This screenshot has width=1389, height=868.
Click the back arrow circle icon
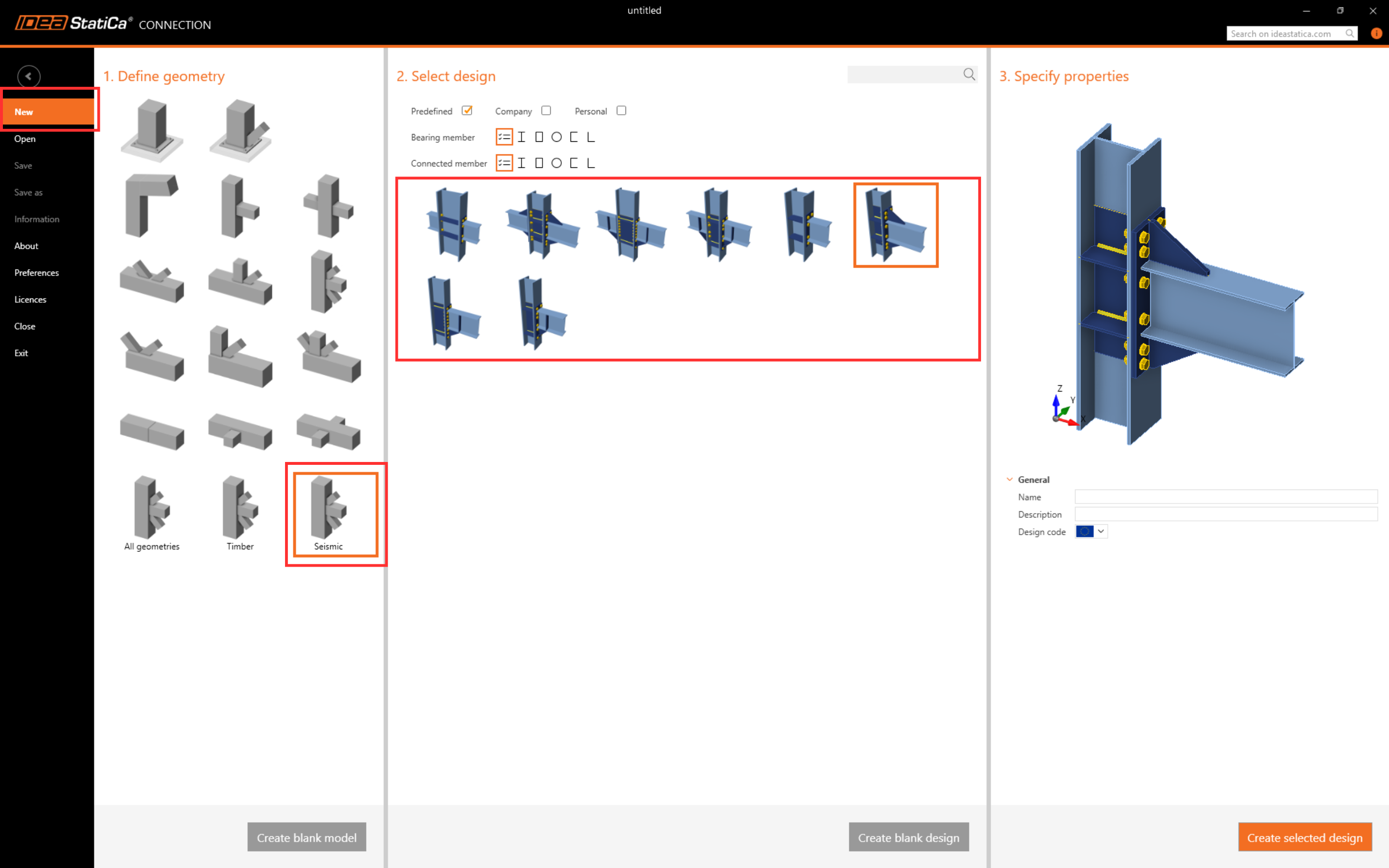coord(28,76)
